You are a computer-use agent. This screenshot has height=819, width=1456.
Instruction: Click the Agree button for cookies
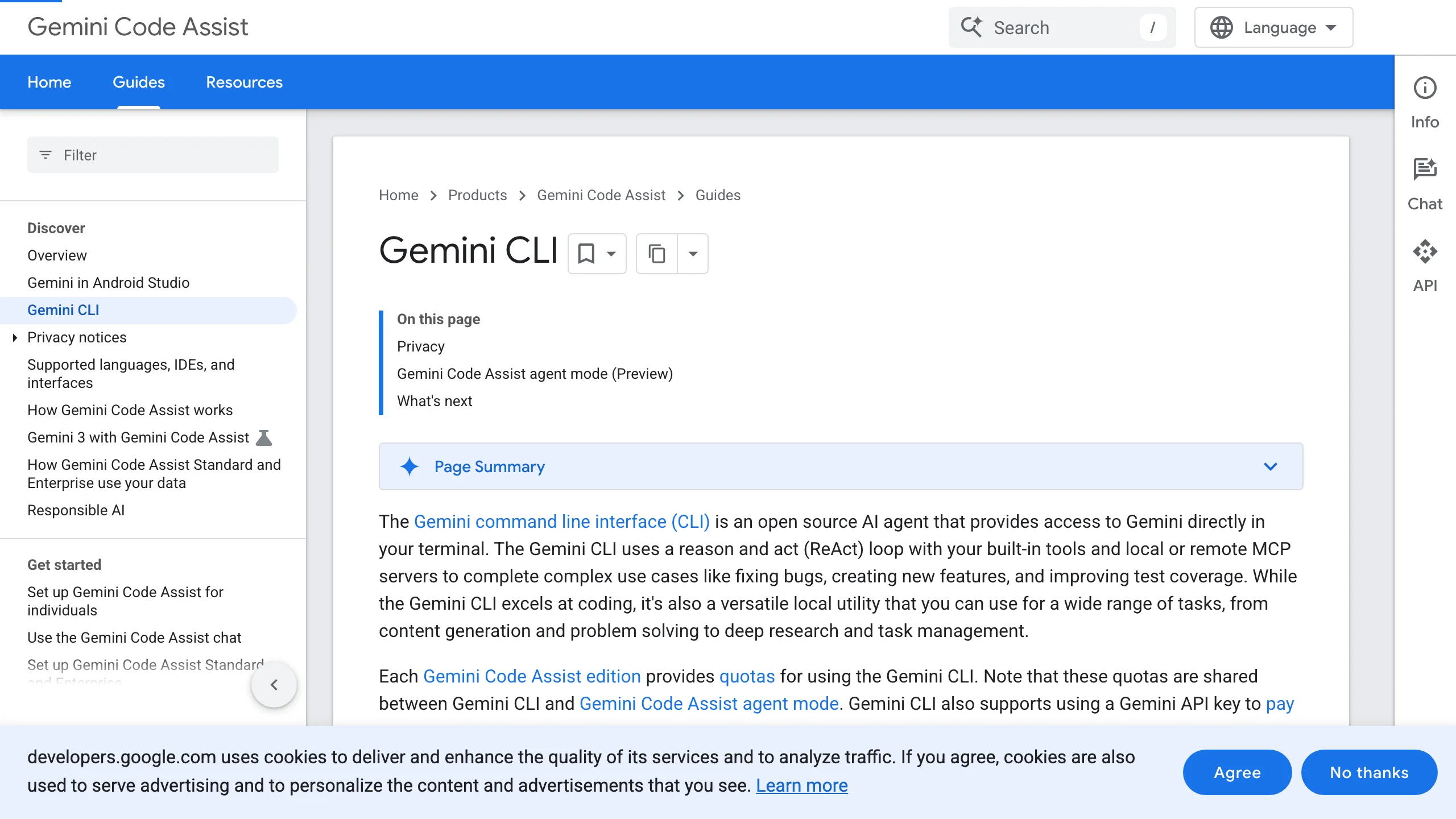point(1237,772)
